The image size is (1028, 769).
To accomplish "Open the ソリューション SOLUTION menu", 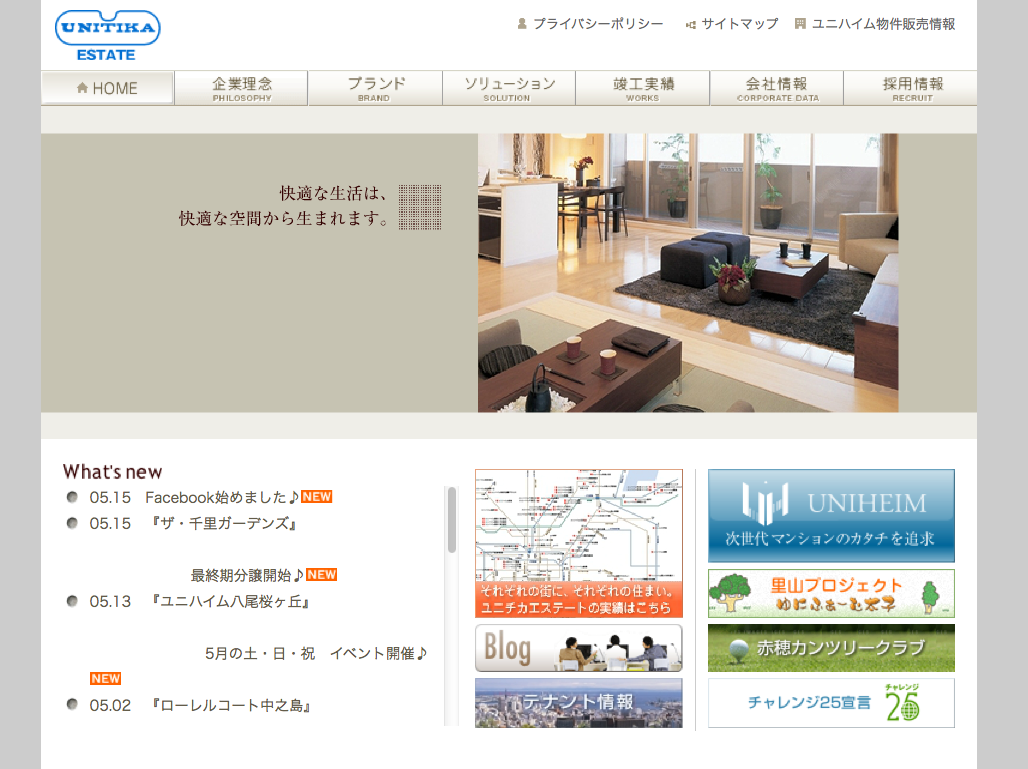I will tap(508, 88).
